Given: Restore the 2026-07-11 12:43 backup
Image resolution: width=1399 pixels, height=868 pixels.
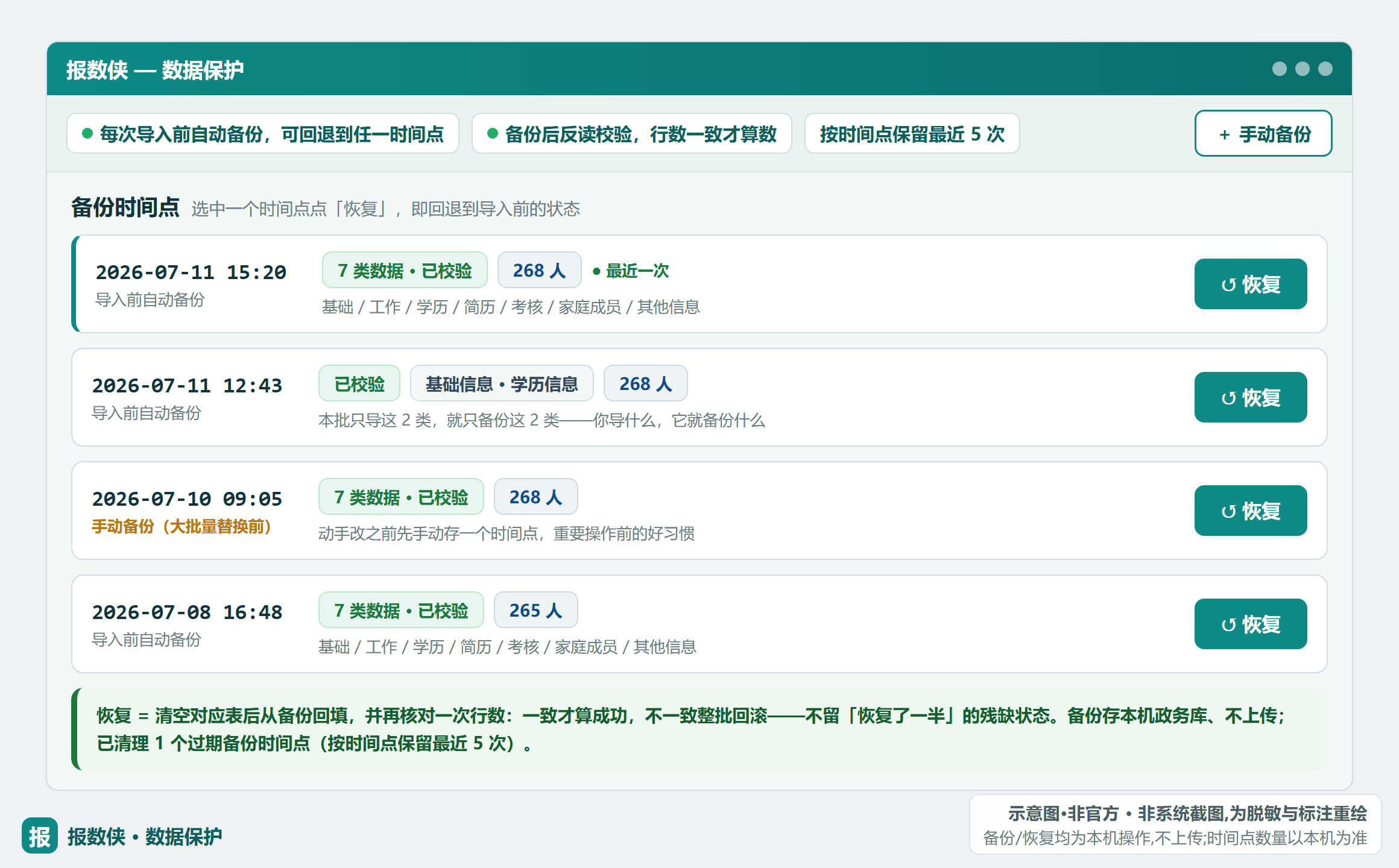Looking at the screenshot, I should [1251, 397].
